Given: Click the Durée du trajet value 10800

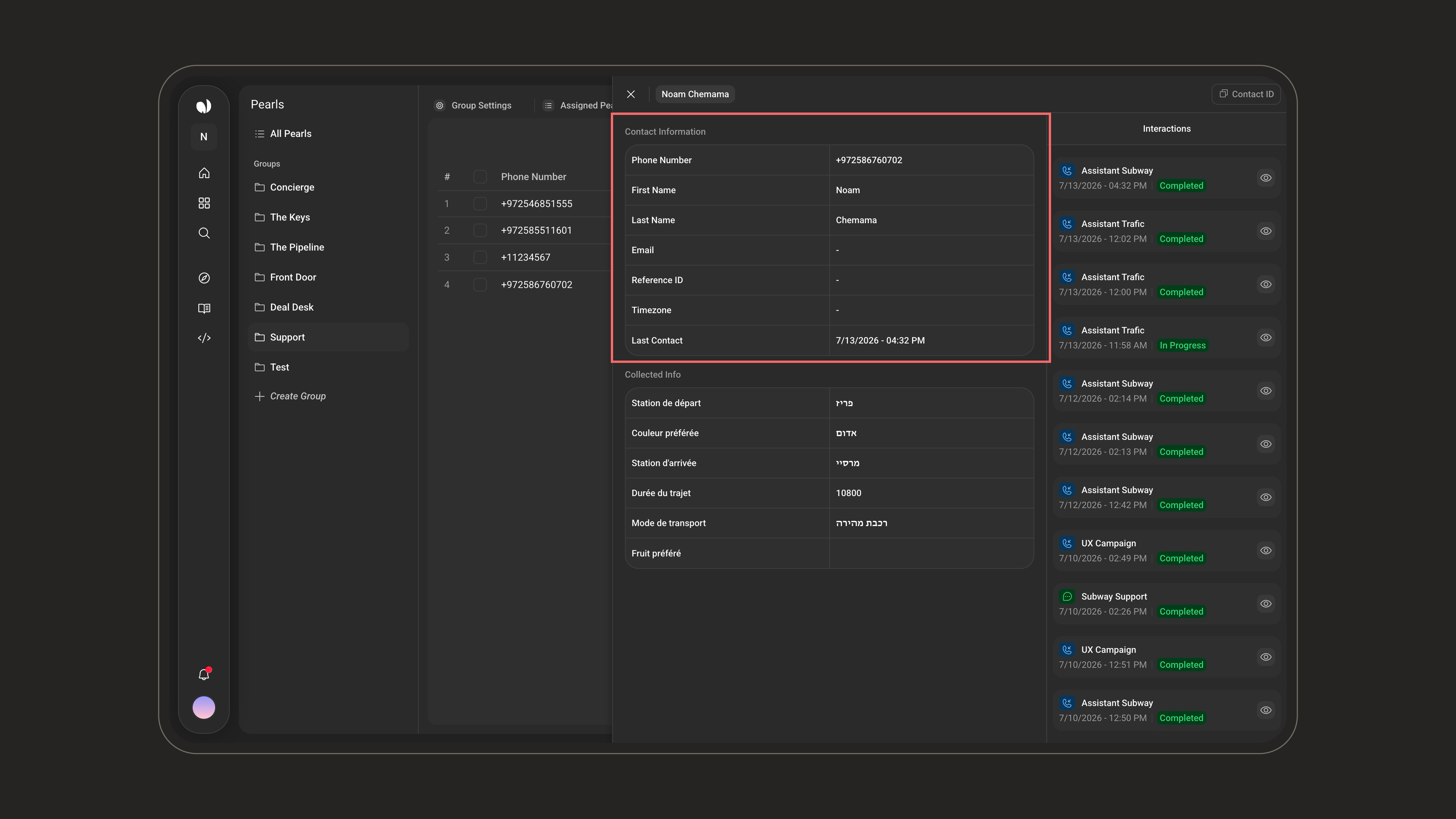Looking at the screenshot, I should point(848,493).
